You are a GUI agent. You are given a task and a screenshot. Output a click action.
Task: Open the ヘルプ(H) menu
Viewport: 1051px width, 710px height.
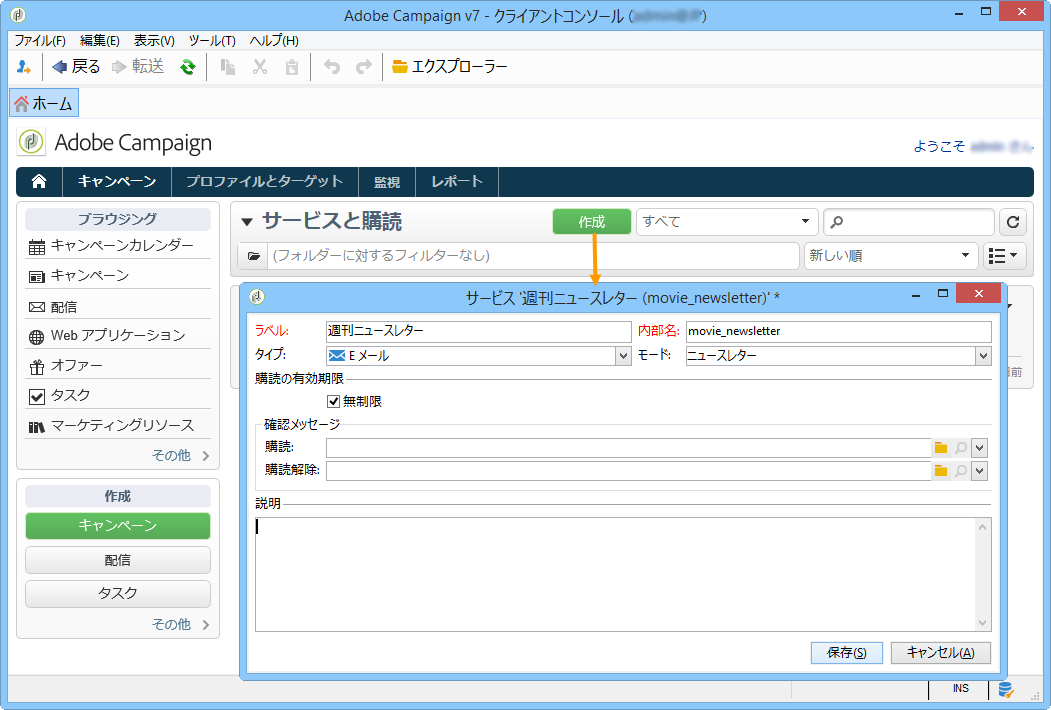pos(274,41)
